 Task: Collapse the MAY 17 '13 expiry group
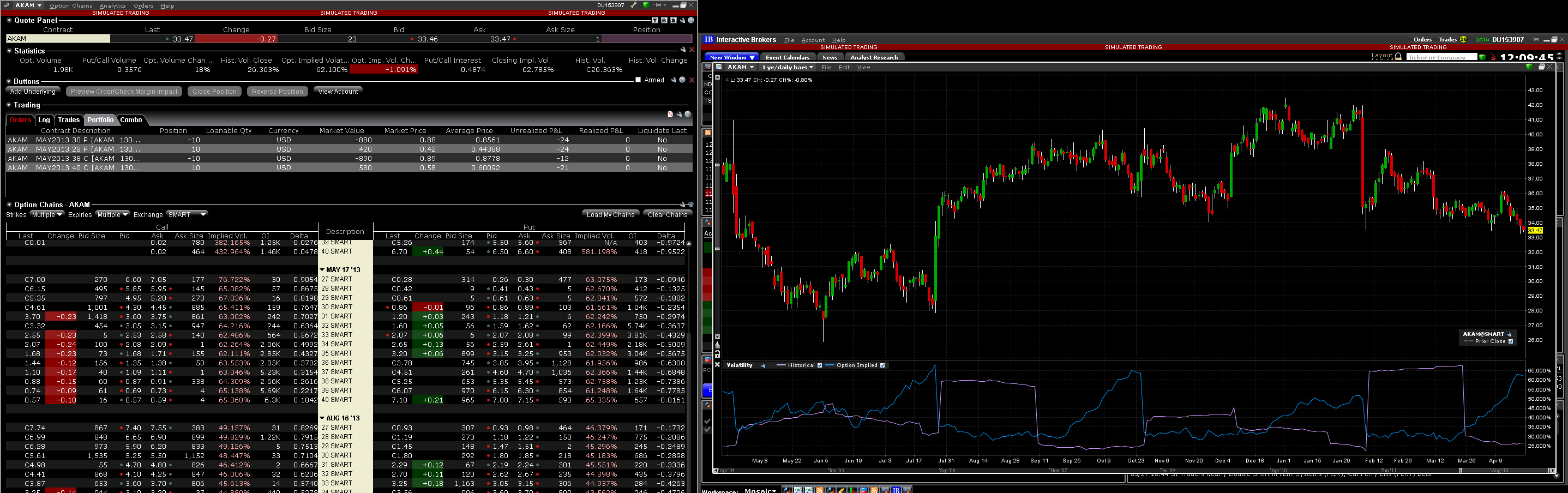click(322, 269)
